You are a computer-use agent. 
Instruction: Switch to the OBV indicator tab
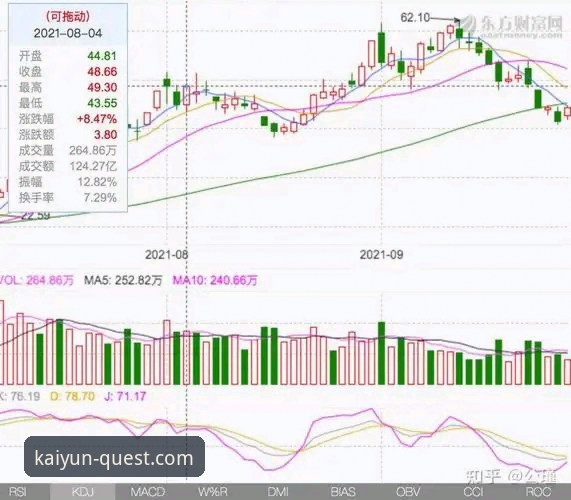408,492
